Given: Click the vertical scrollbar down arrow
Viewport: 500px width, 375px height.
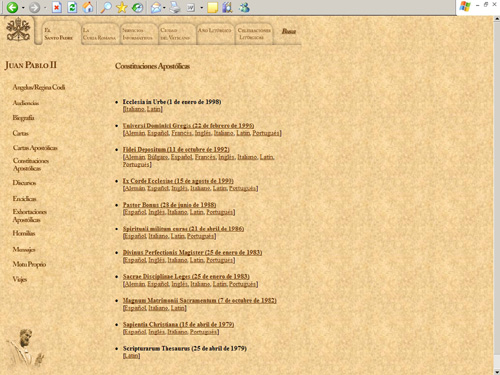Looking at the screenshot, I should pos(496,371).
